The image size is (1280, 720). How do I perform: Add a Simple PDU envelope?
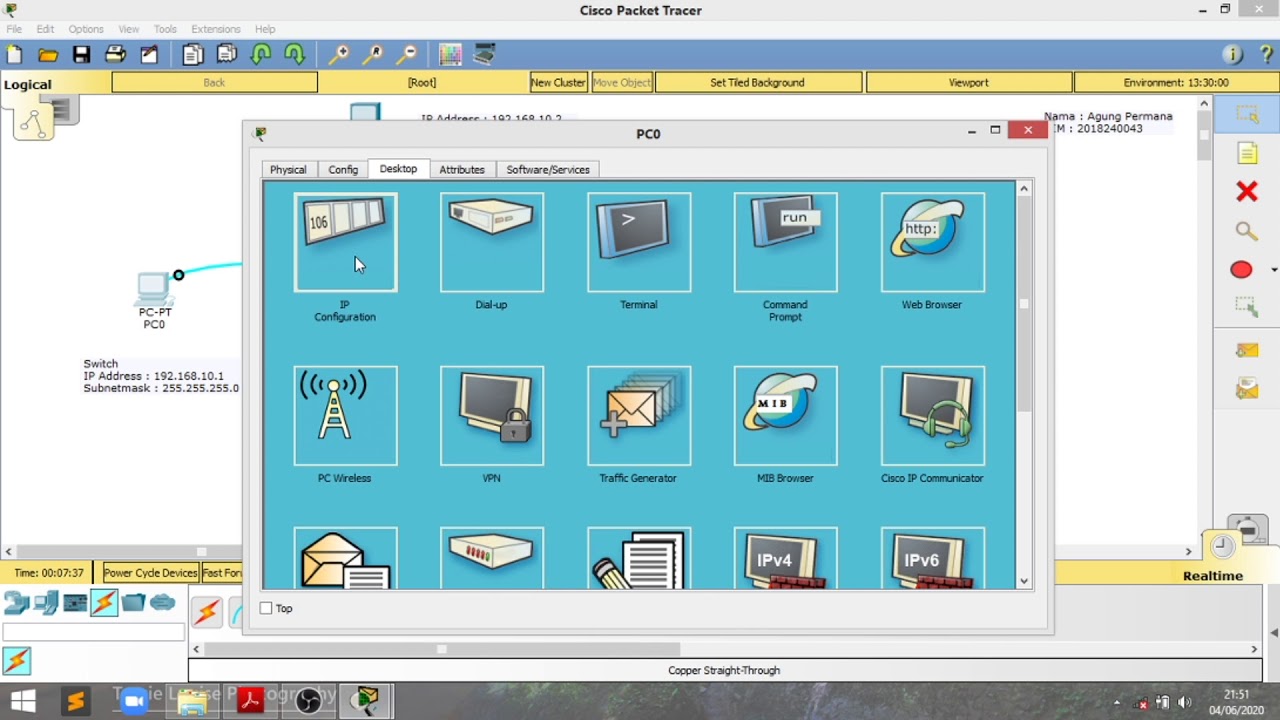(x=1246, y=350)
